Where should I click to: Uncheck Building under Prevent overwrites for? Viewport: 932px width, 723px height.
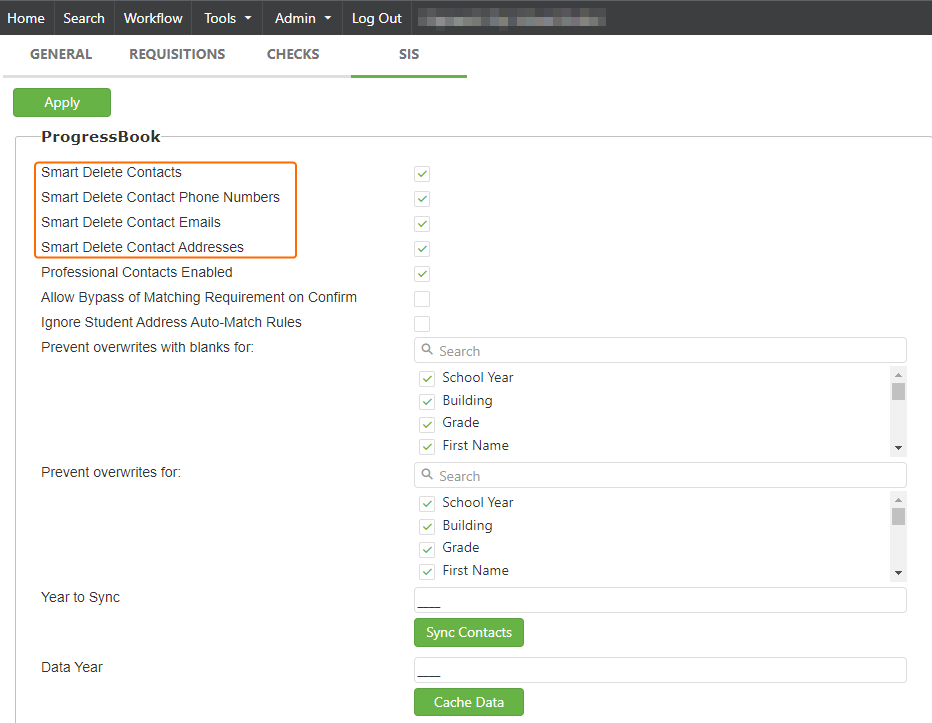click(427, 526)
